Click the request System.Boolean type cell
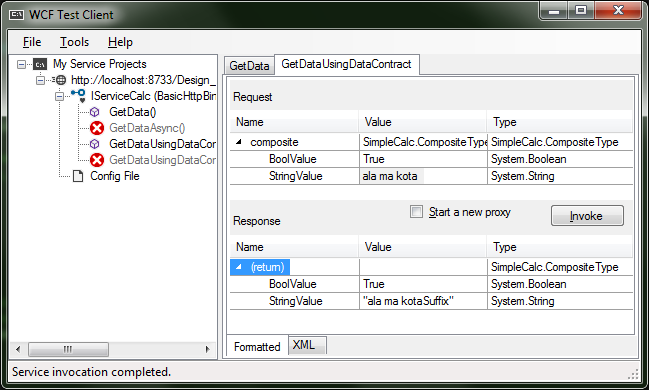 pyautogui.click(x=560, y=159)
